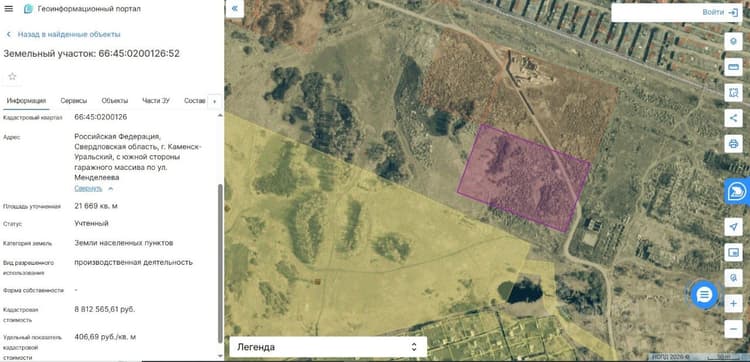Screen dimensions: 750x362
Task: Open the map location marker tool
Action: [733, 42]
